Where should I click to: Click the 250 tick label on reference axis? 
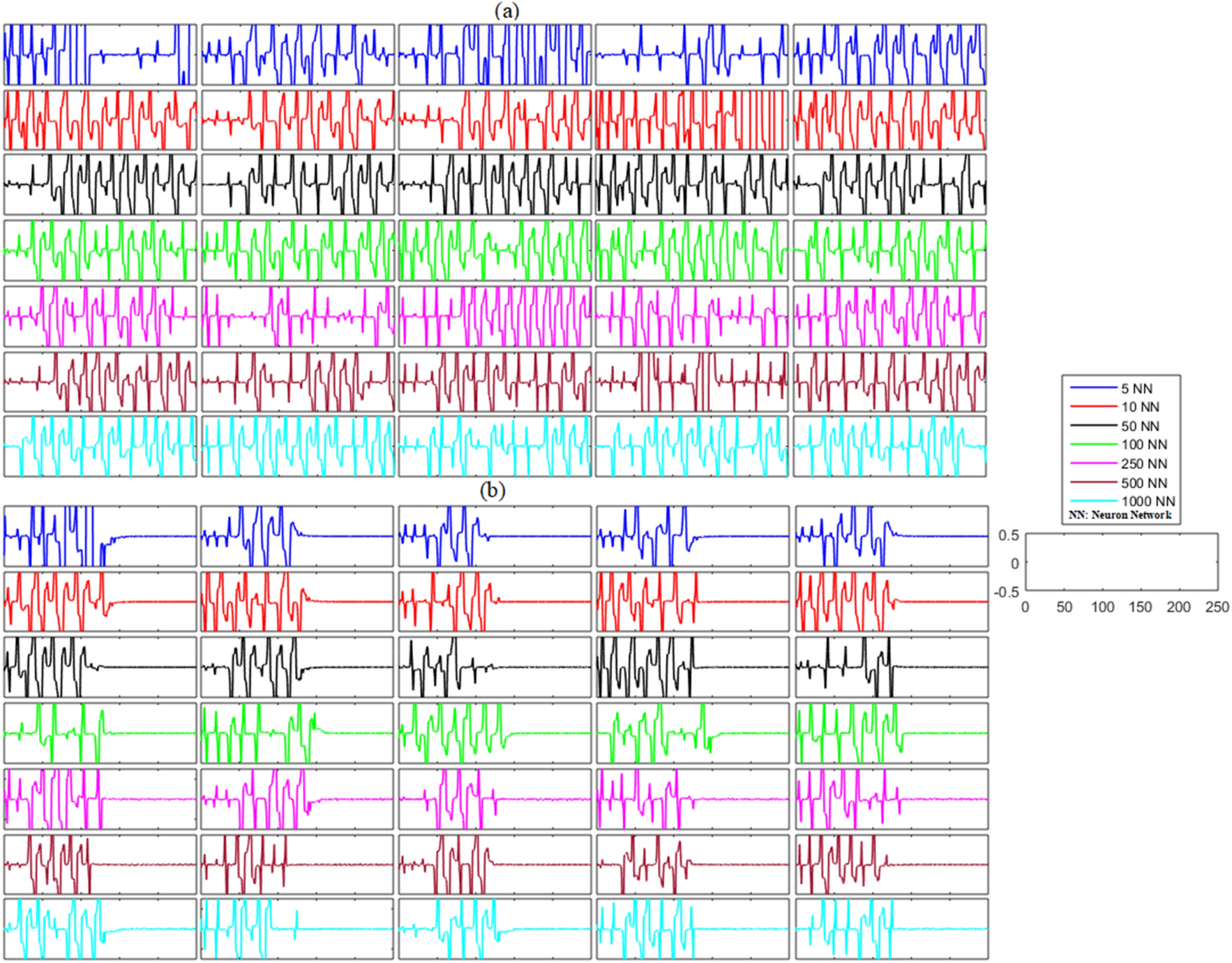(1217, 606)
